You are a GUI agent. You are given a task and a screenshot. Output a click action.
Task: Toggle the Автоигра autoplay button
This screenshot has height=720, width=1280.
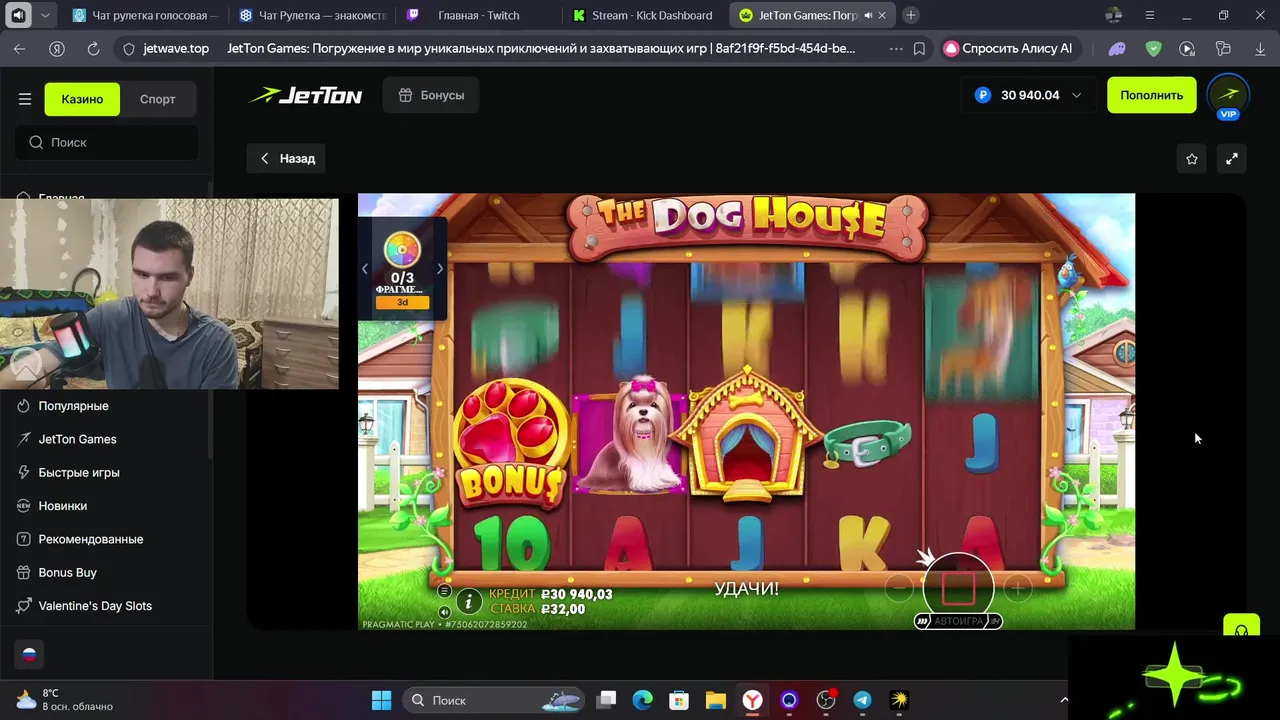(x=958, y=621)
